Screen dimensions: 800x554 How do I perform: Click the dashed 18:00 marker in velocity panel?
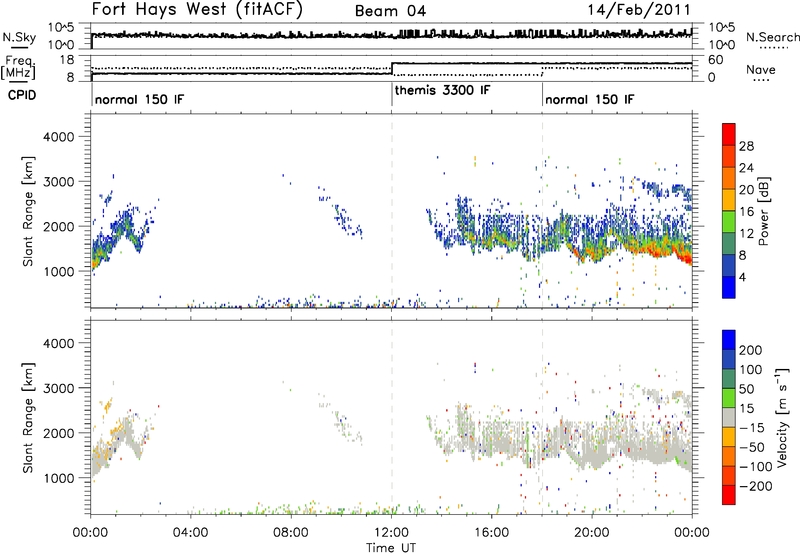click(x=542, y=417)
